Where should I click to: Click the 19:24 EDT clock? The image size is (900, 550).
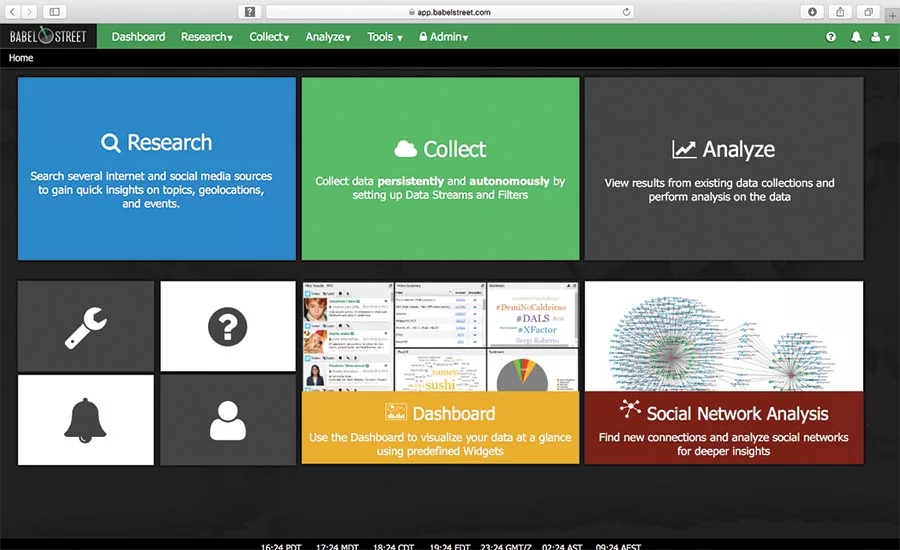[x=450, y=546]
